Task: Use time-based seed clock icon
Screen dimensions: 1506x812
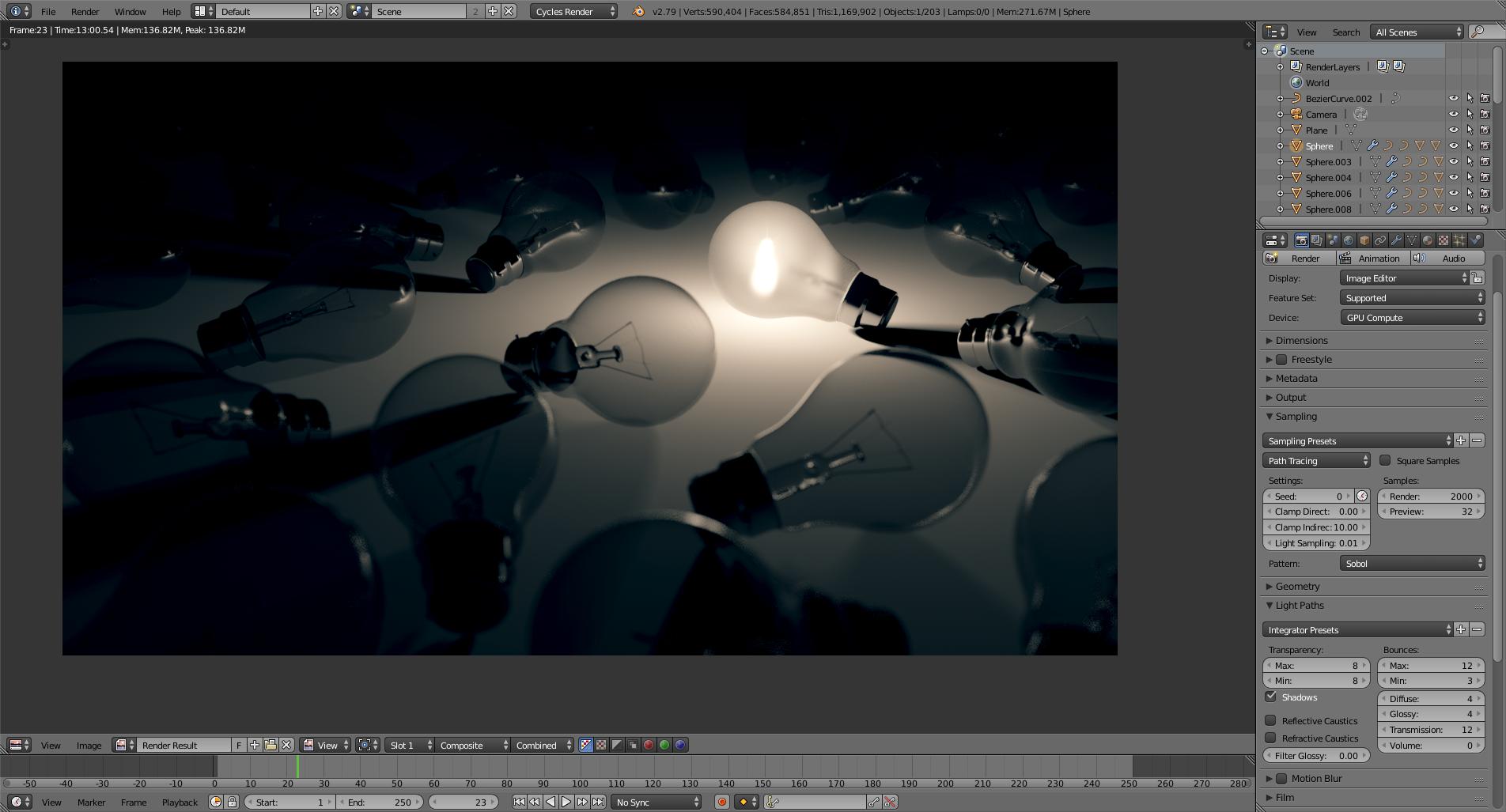Action: (x=1362, y=496)
